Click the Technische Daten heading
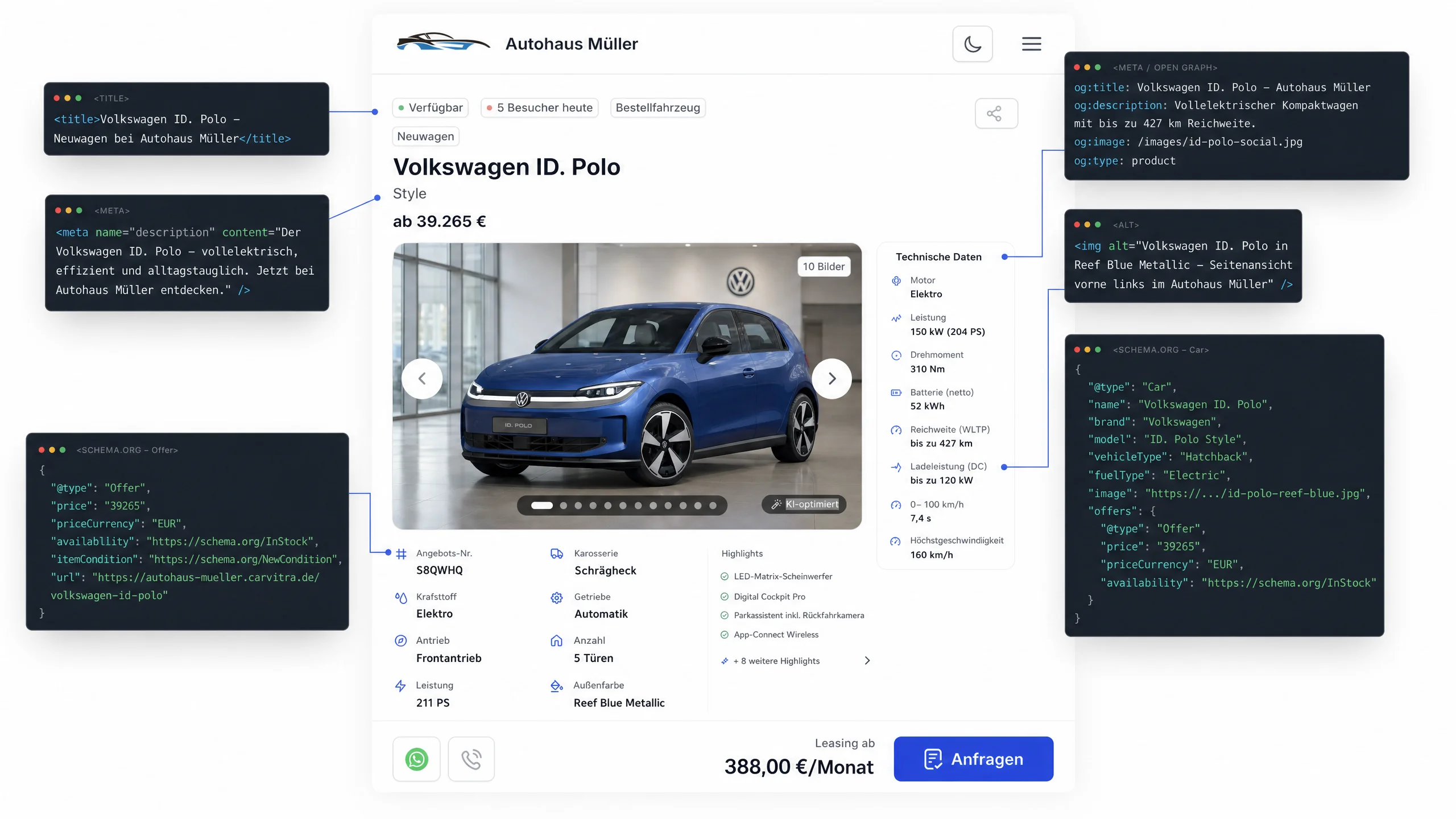Image resolution: width=1456 pixels, height=819 pixels. point(938,257)
